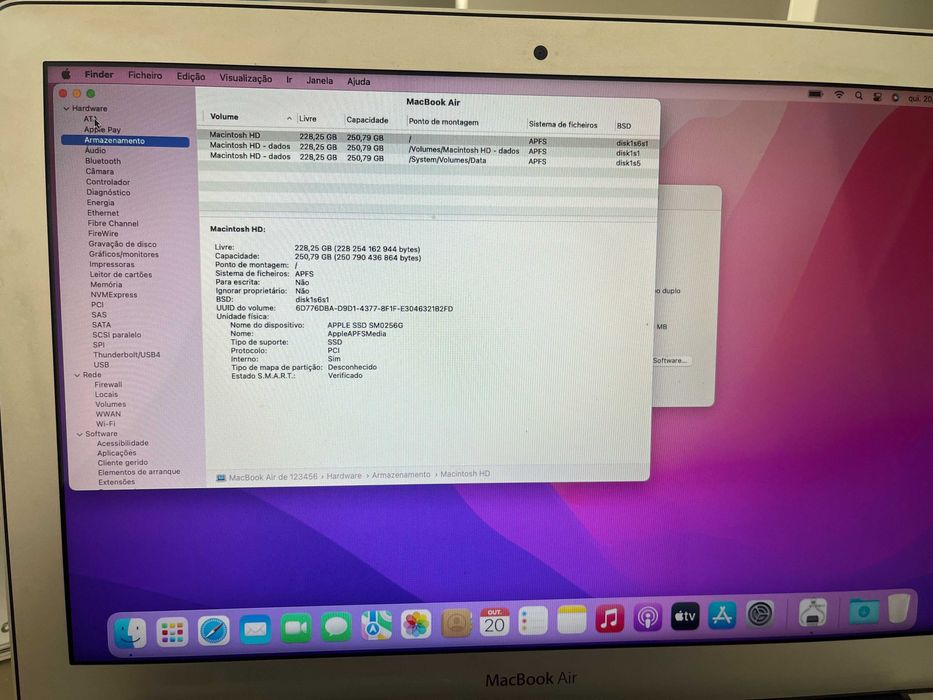The width and height of the screenshot is (933, 700).
Task: Select the Macintosh HD volume row
Action: coord(428,138)
